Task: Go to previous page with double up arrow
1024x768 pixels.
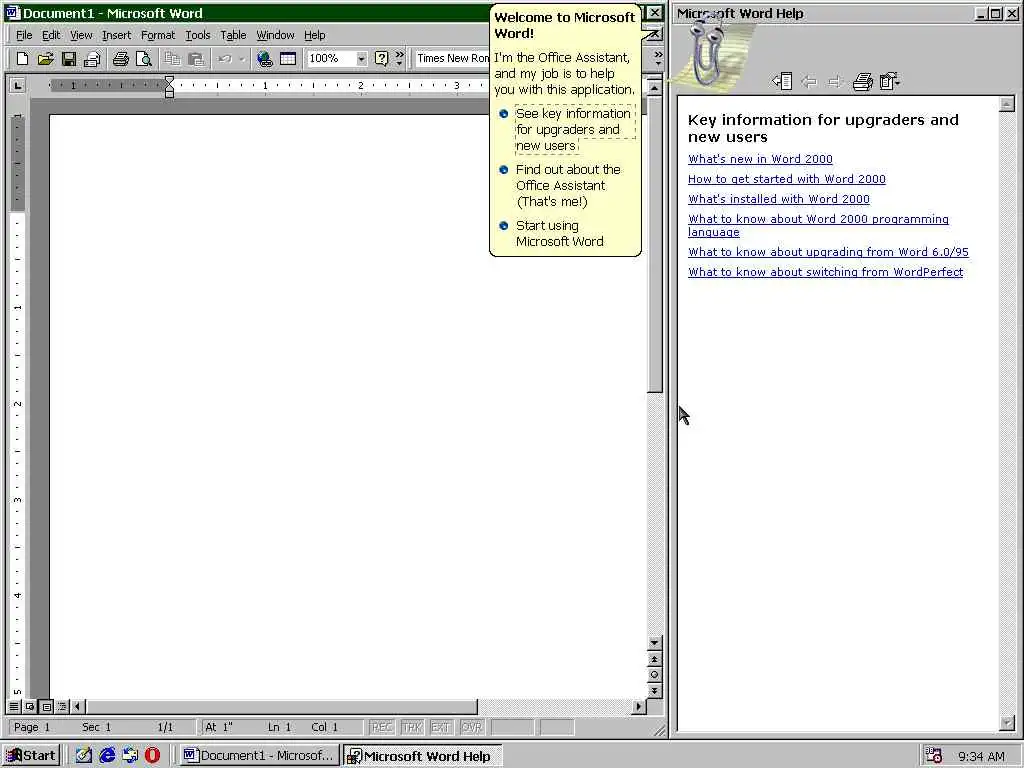Action: tap(654, 660)
